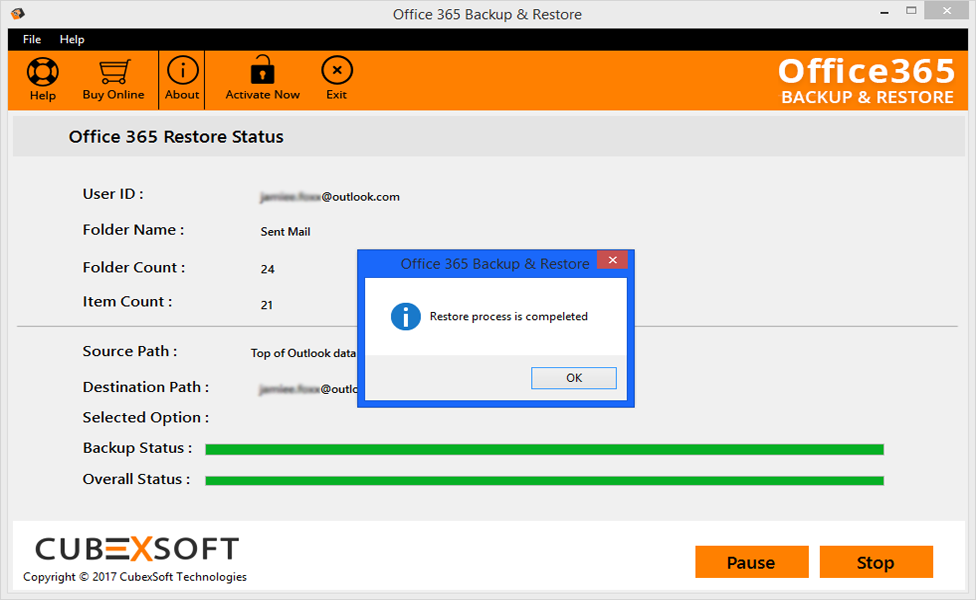
Task: Minimize the Office 365 Backup window
Action: tap(884, 12)
